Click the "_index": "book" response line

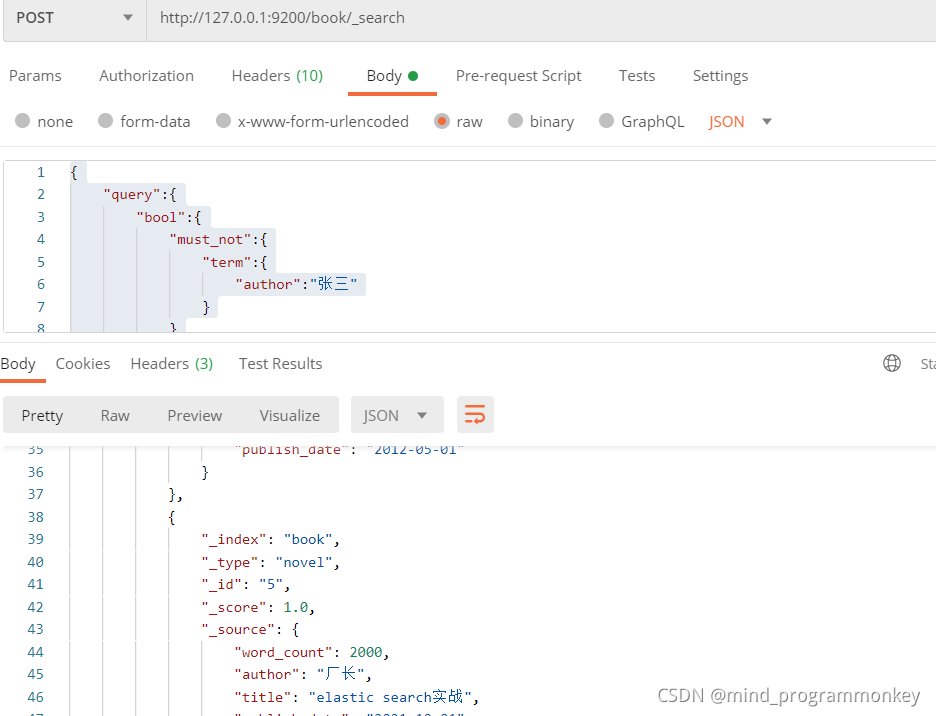click(271, 539)
